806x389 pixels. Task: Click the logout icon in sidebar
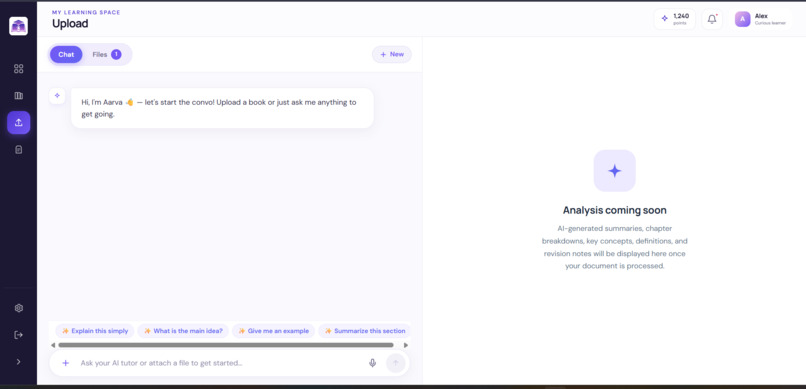[x=19, y=335]
